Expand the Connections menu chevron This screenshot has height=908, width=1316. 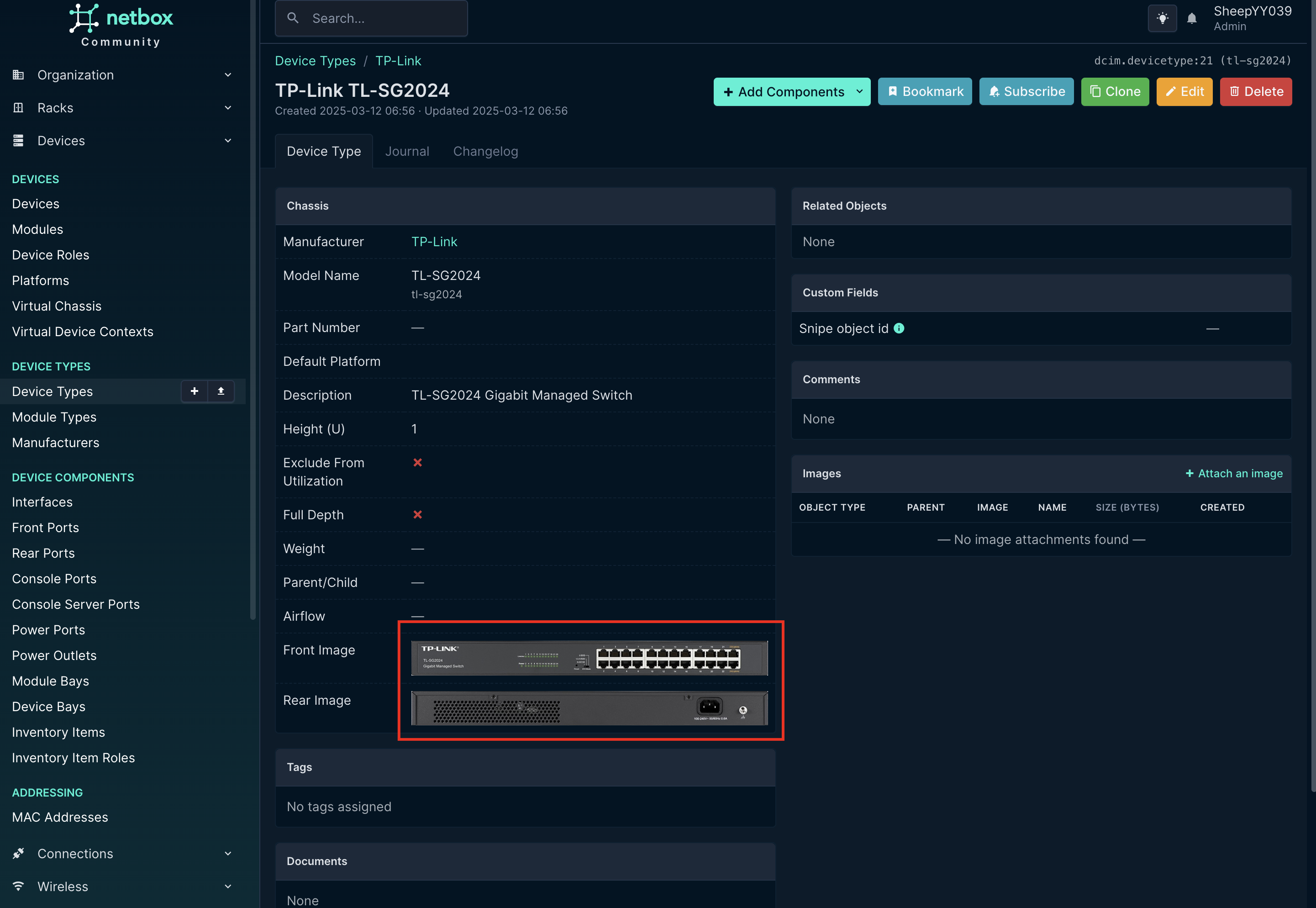point(228,853)
